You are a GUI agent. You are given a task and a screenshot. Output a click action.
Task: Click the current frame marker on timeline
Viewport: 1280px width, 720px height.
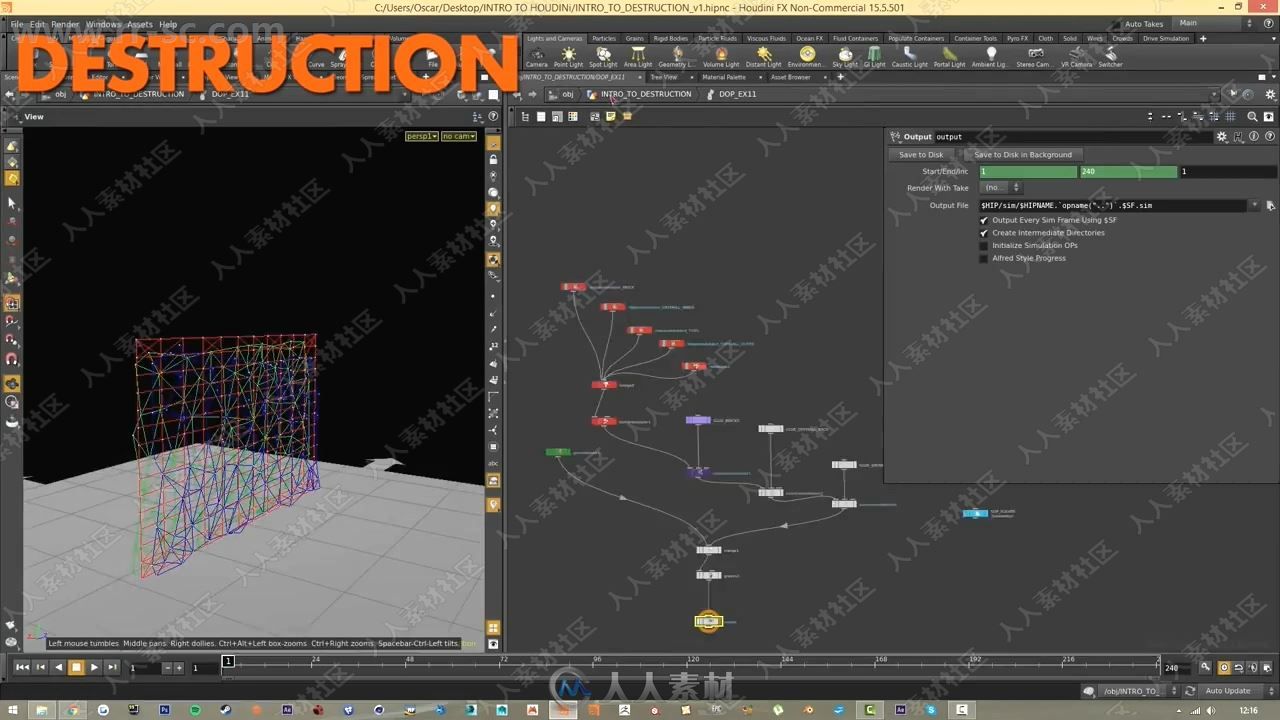pos(228,661)
